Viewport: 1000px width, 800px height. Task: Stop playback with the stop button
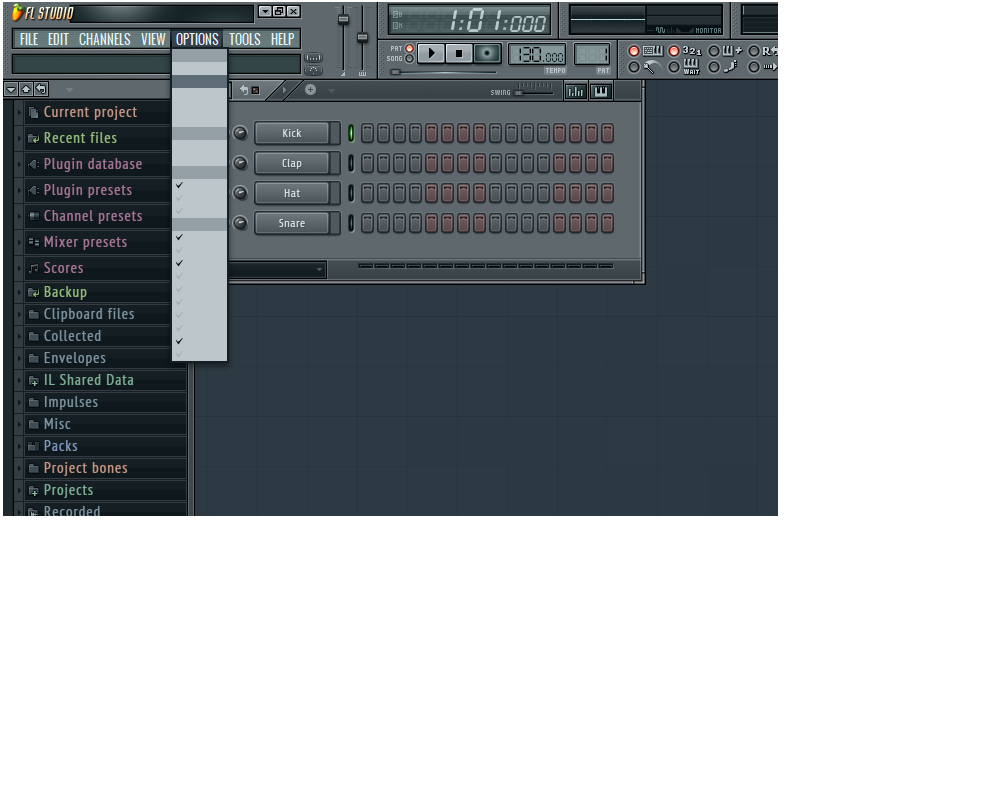tap(459, 54)
